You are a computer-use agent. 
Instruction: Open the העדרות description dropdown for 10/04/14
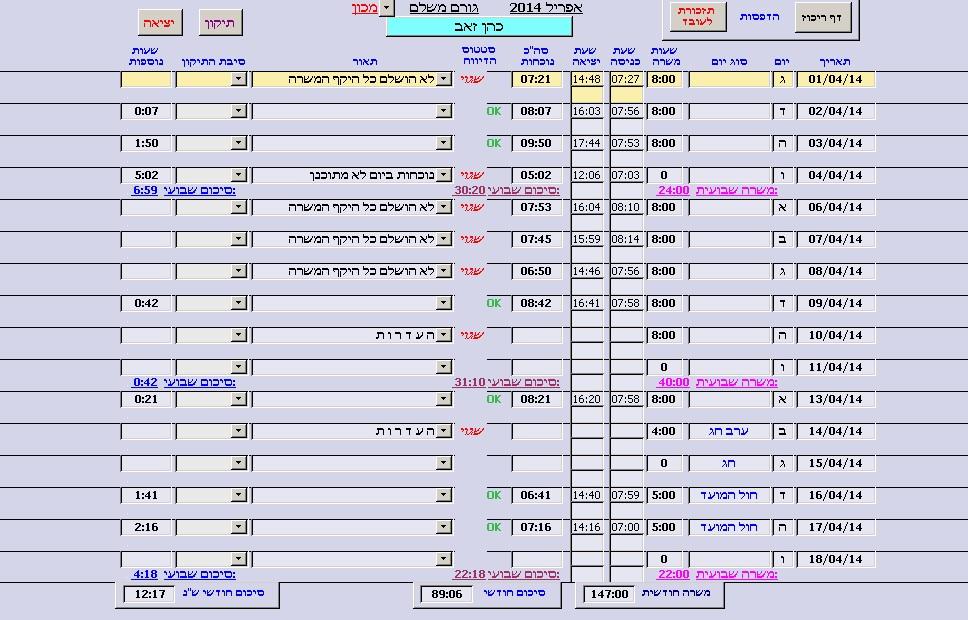click(444, 335)
